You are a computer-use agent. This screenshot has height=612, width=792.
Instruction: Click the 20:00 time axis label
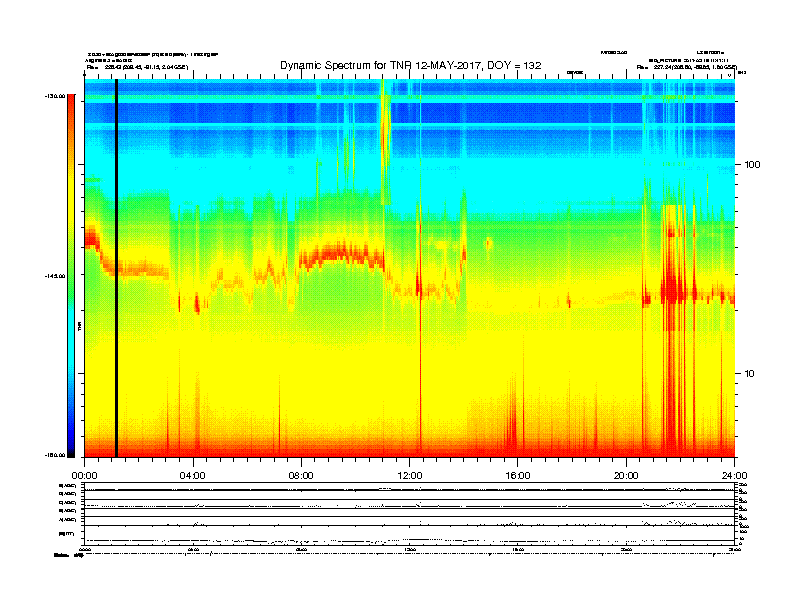(x=626, y=476)
